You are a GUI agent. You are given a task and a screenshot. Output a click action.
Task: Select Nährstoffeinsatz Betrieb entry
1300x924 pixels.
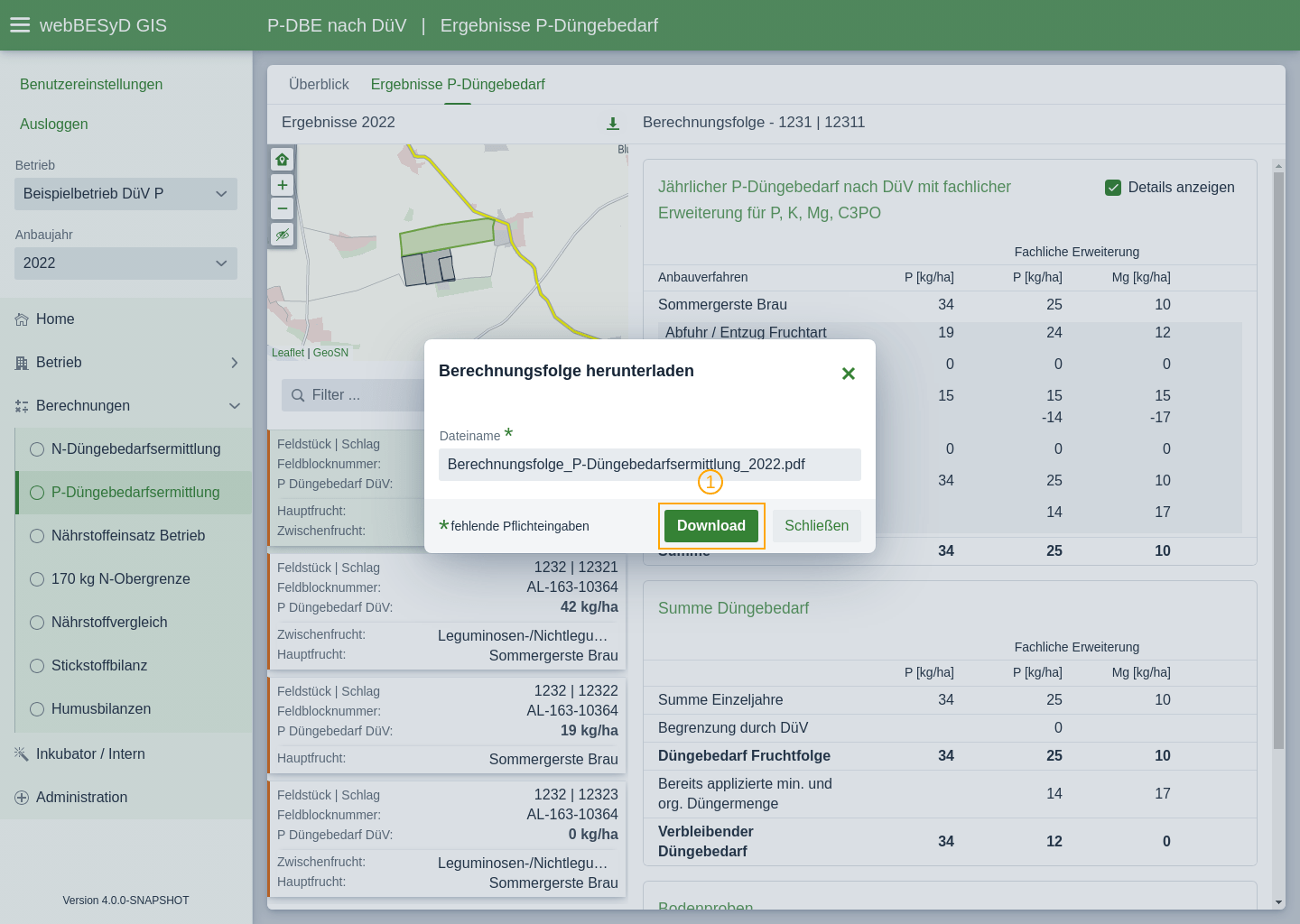134,536
